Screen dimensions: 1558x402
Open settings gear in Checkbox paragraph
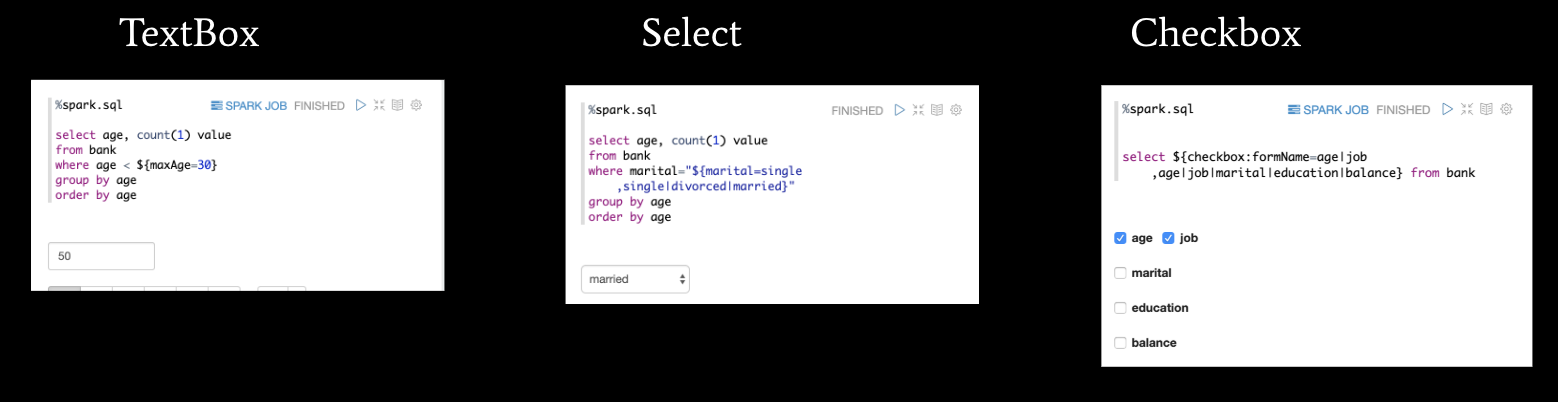[x=1507, y=109]
